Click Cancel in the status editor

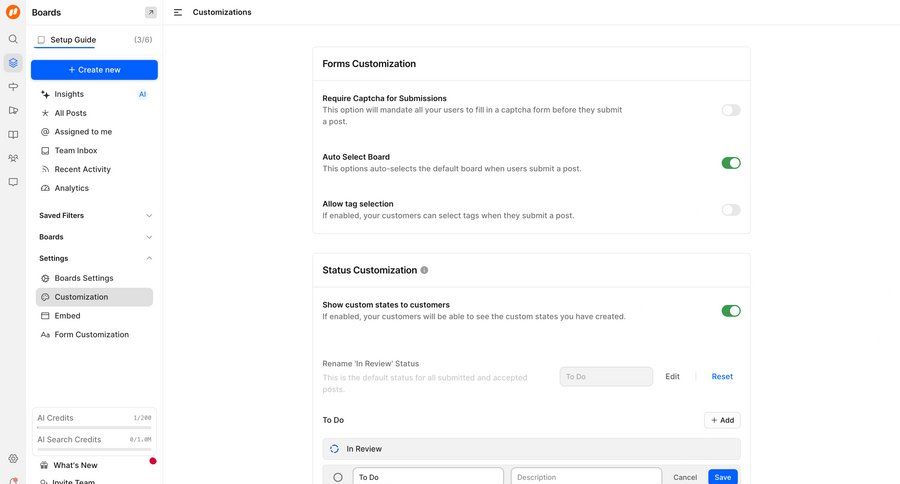pos(685,477)
